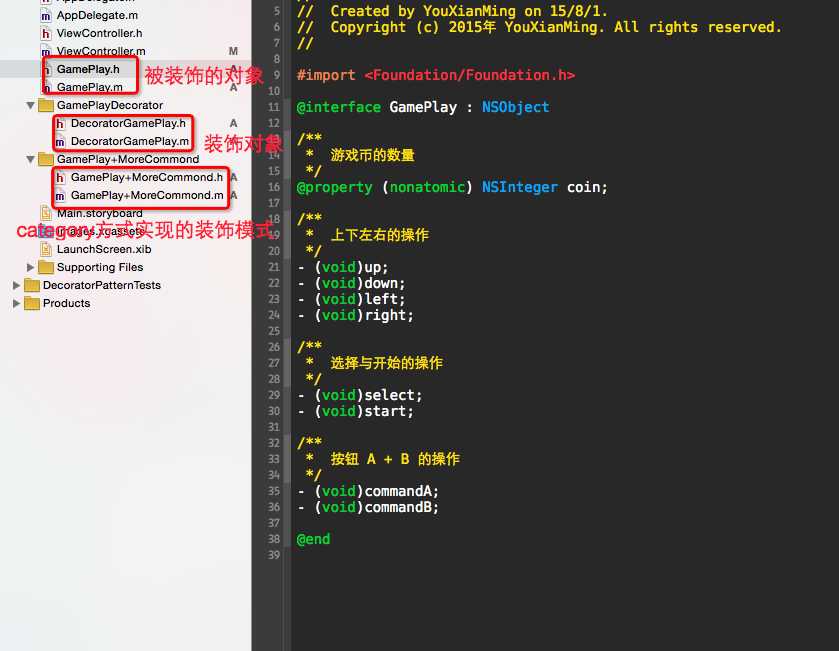Viewport: 839px width, 651px height.
Task: Open DecoratorGamePlay.m implementation
Action: 129,141
